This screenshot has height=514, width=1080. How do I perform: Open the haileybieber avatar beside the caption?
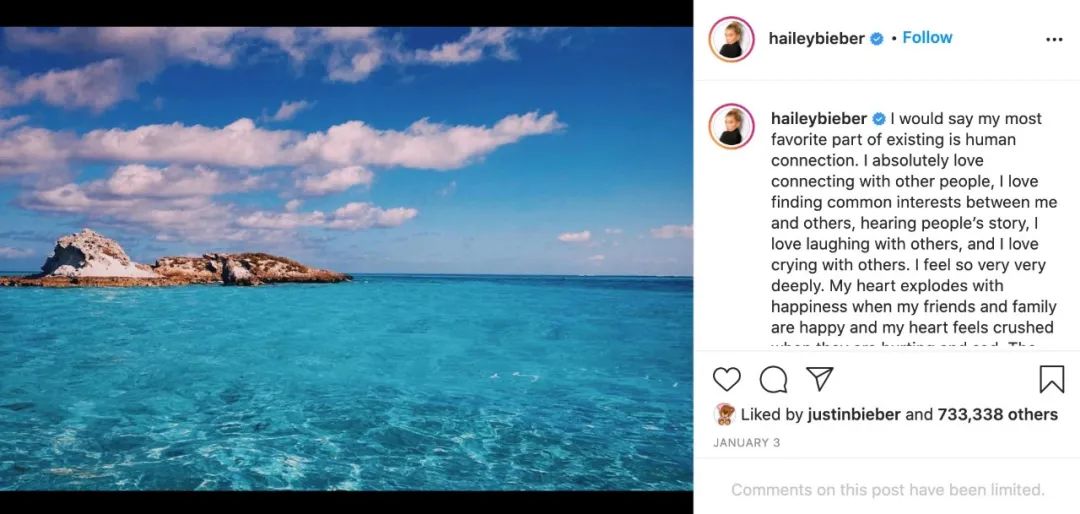[x=731, y=127]
